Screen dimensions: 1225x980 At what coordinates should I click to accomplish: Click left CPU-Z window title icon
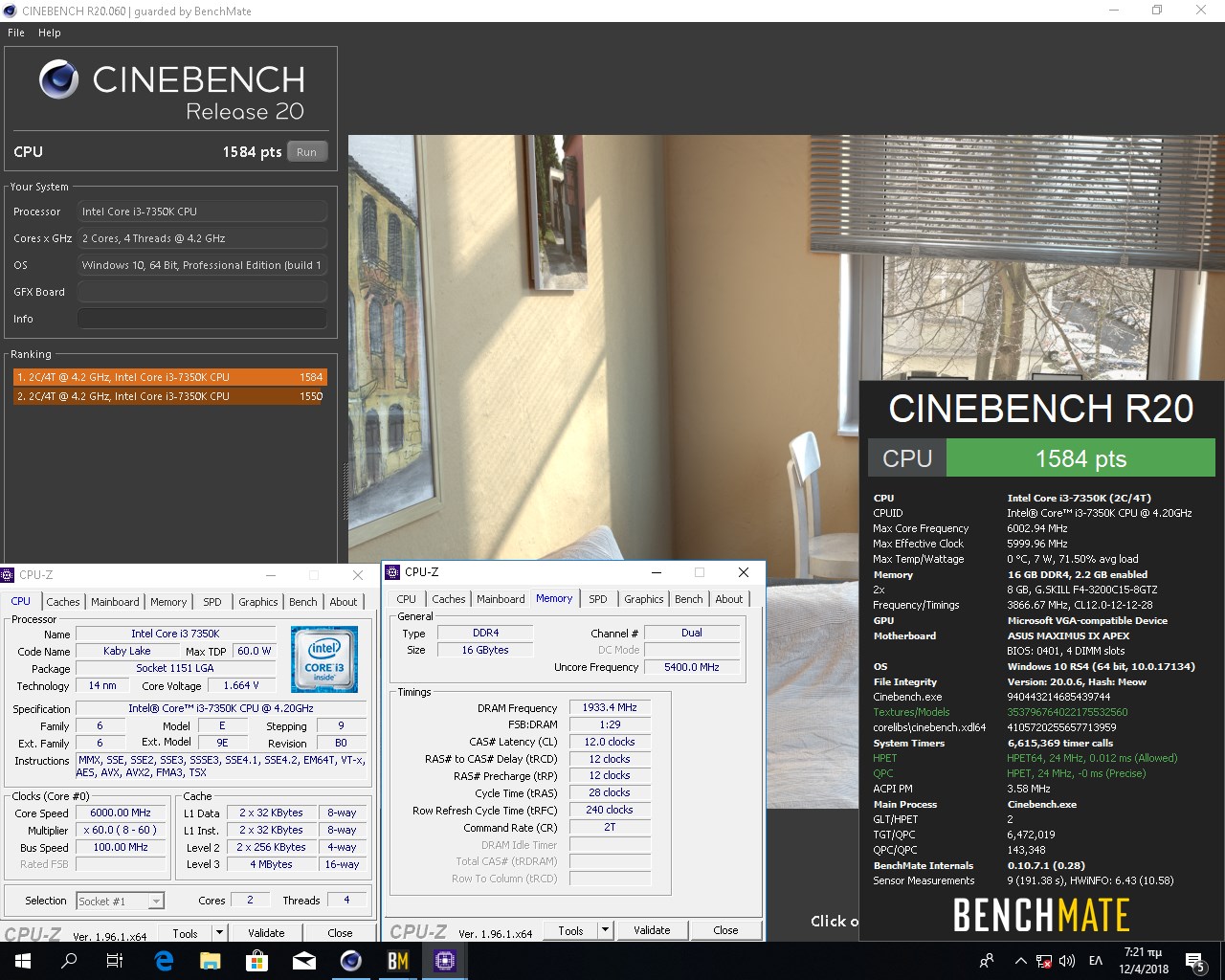click(8, 575)
